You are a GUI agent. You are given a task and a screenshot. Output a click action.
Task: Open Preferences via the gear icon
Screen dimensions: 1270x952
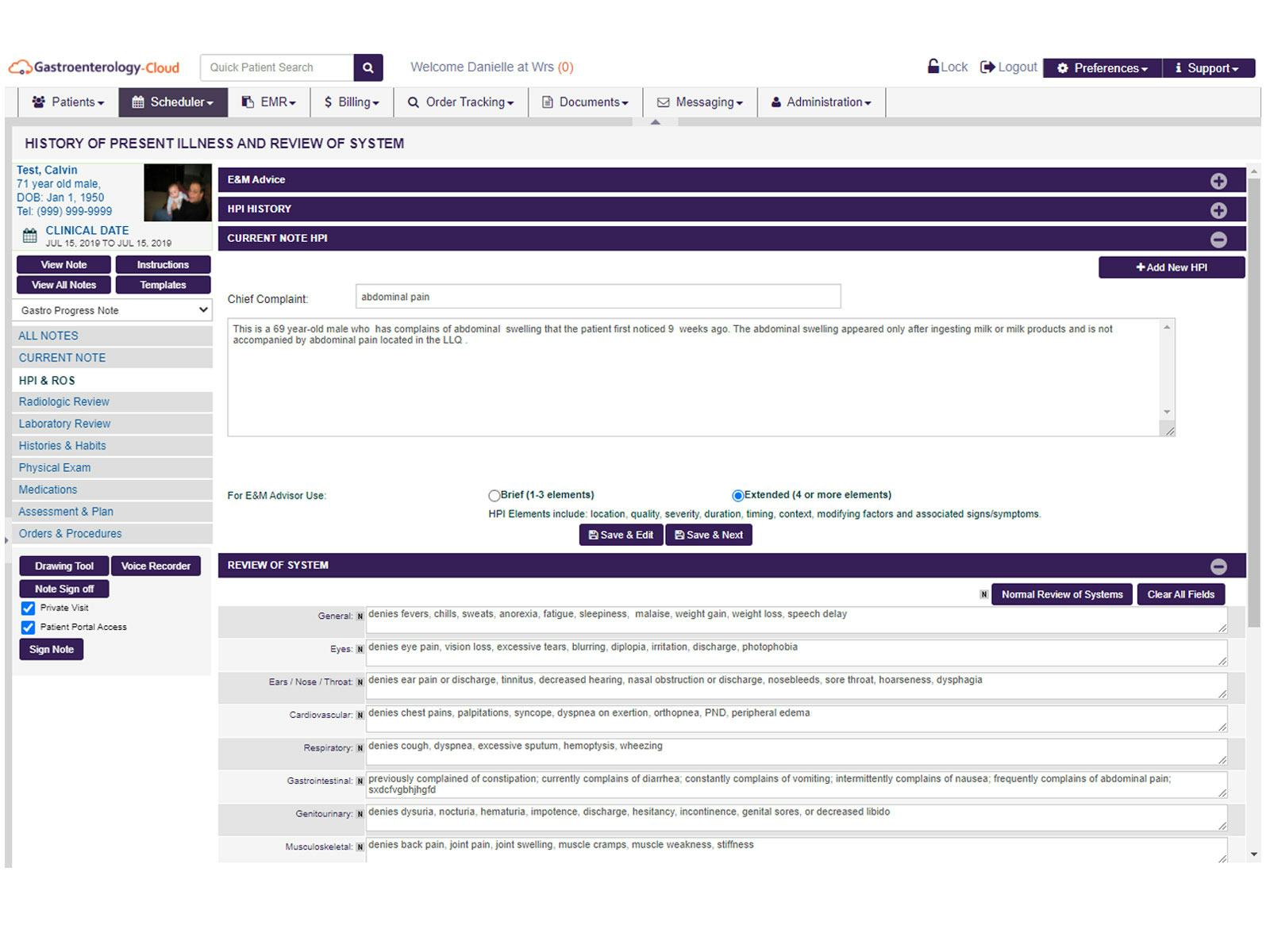(x=1063, y=68)
